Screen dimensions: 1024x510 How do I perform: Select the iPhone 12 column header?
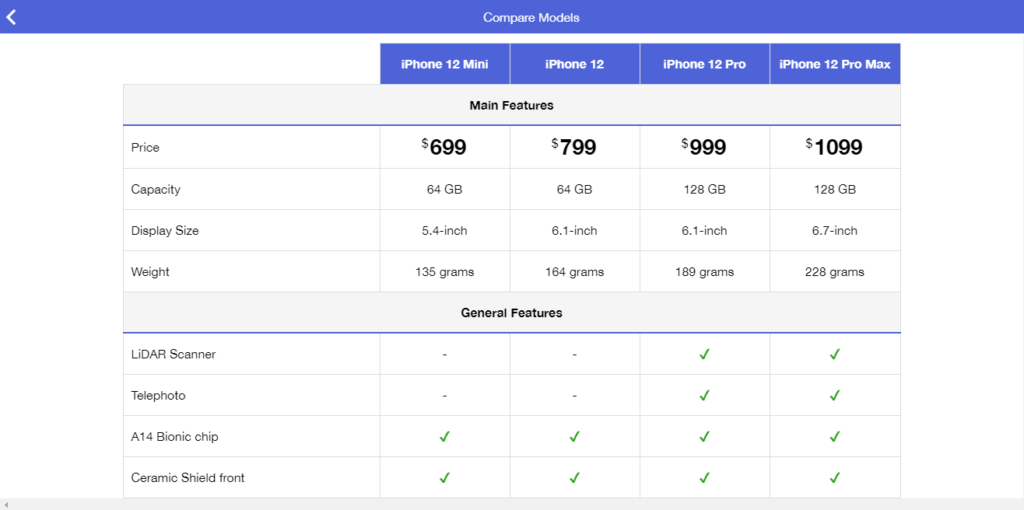(x=575, y=64)
